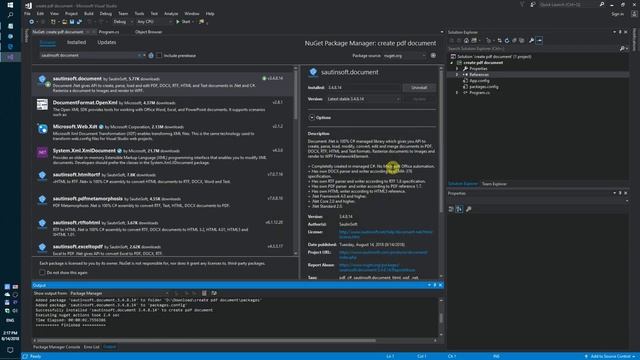Click the Sync with Active Document icon

(500, 40)
